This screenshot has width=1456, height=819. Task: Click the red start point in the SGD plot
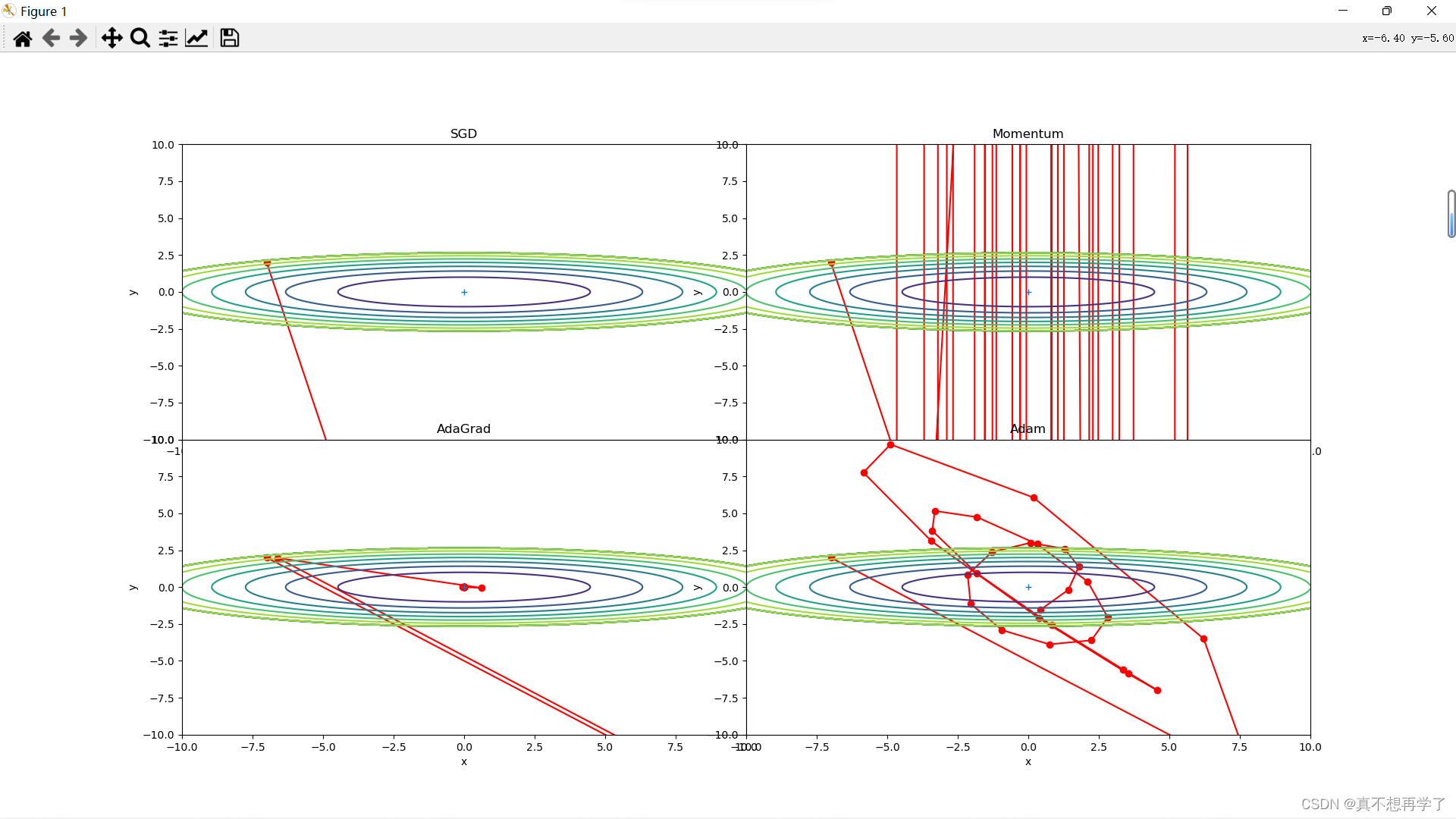(267, 263)
